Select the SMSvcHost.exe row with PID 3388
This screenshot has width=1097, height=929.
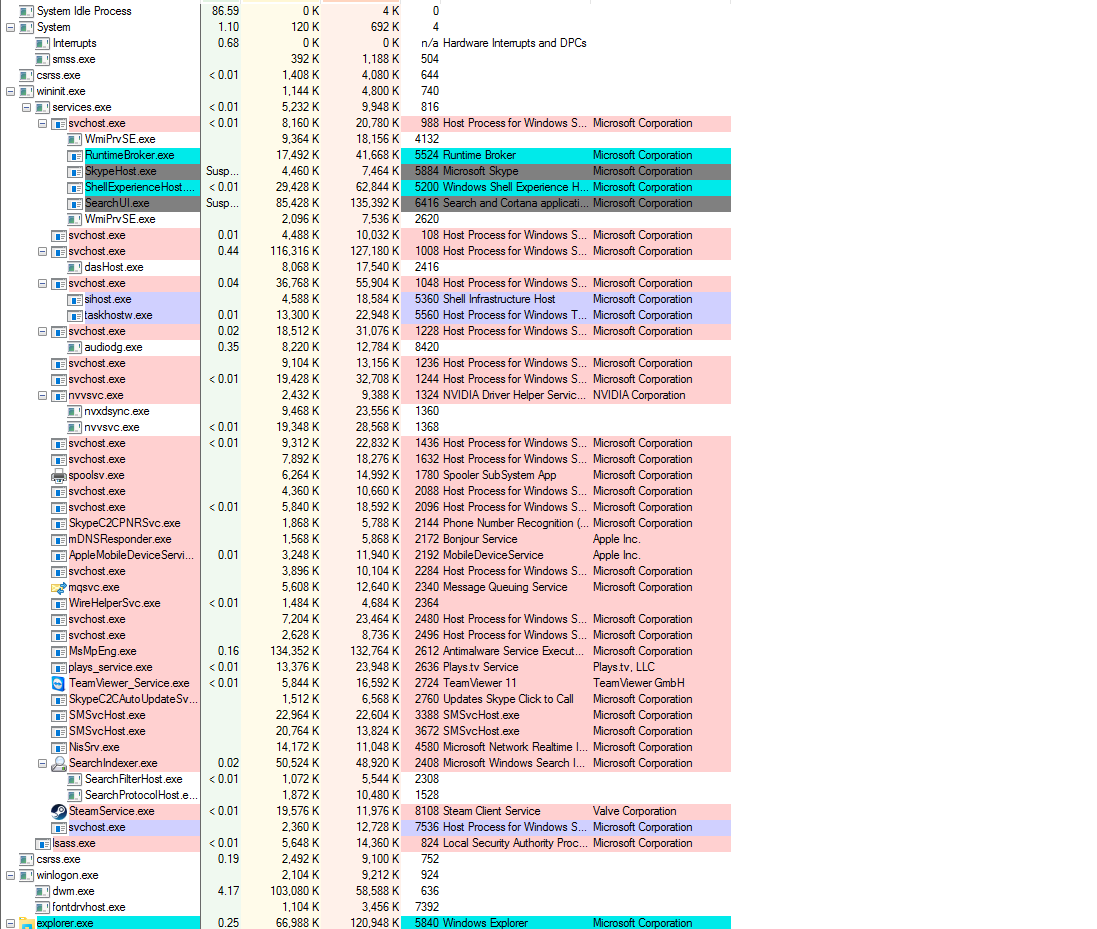(x=366, y=716)
